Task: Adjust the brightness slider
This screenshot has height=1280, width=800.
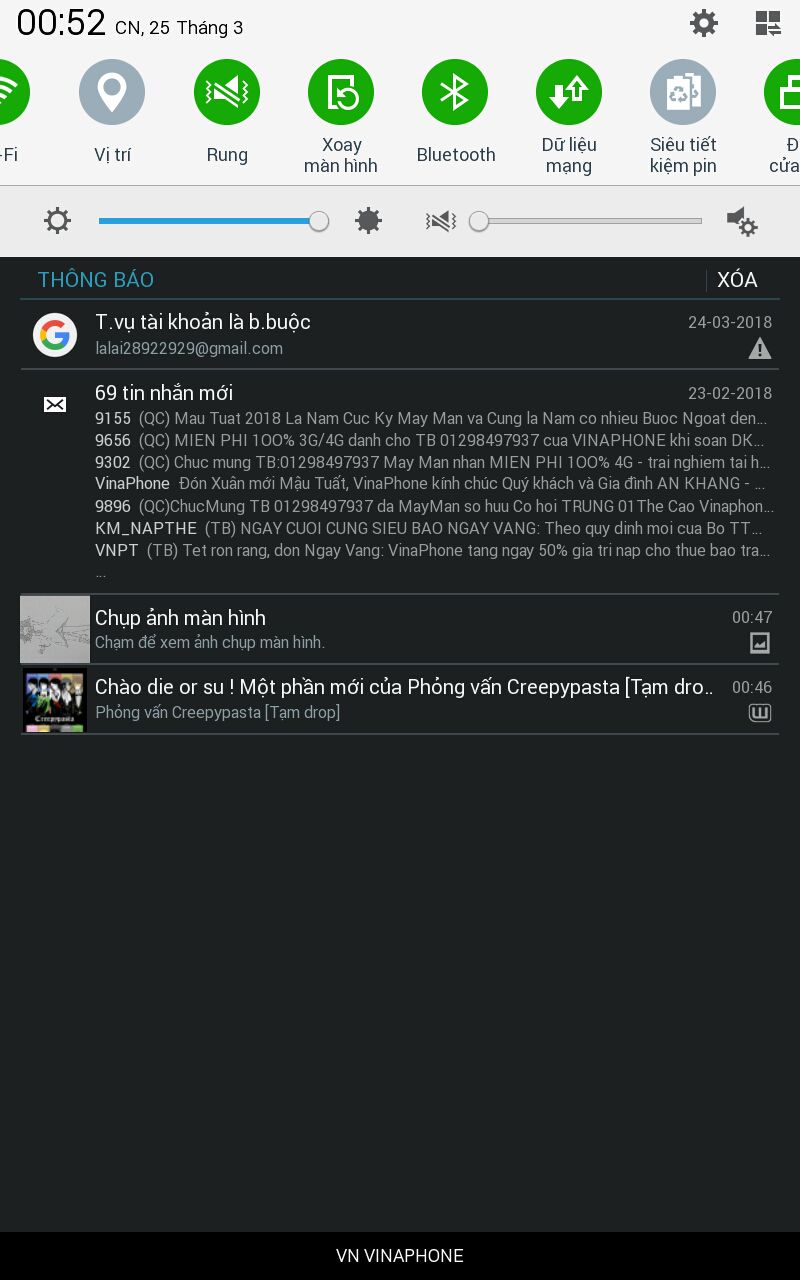Action: (213, 221)
